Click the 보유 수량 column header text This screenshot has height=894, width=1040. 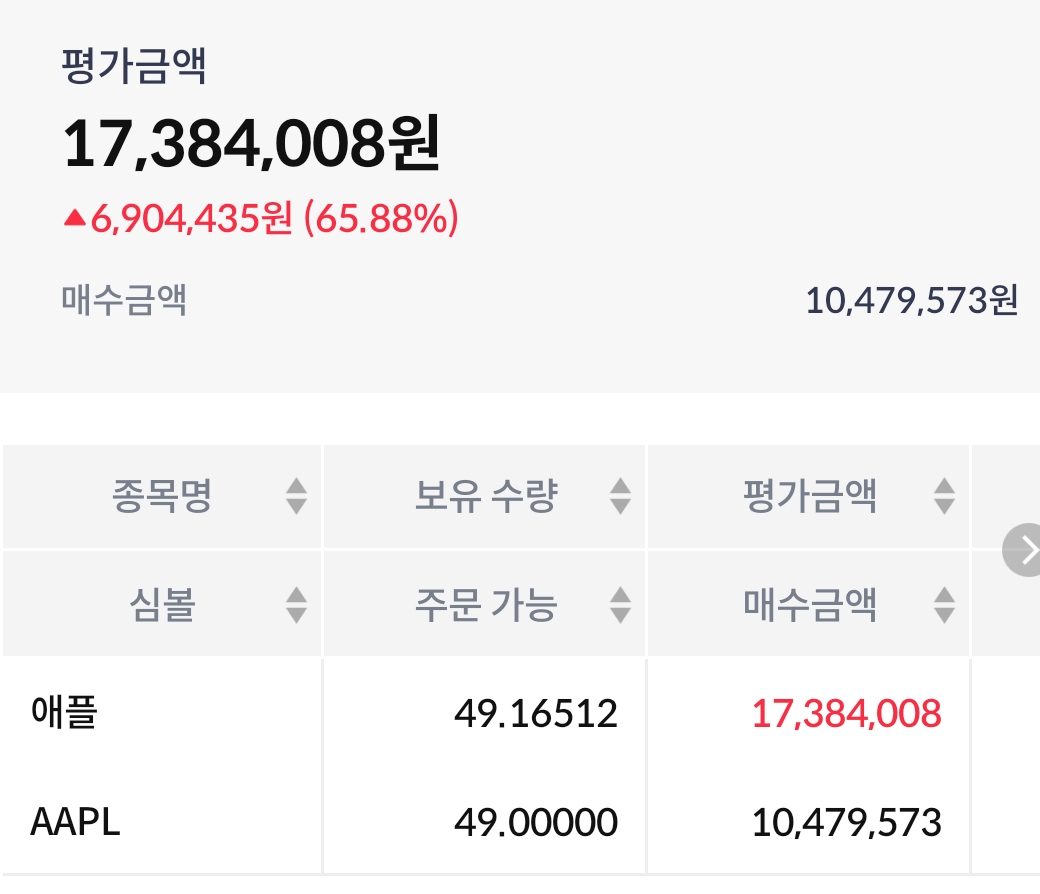pos(486,496)
